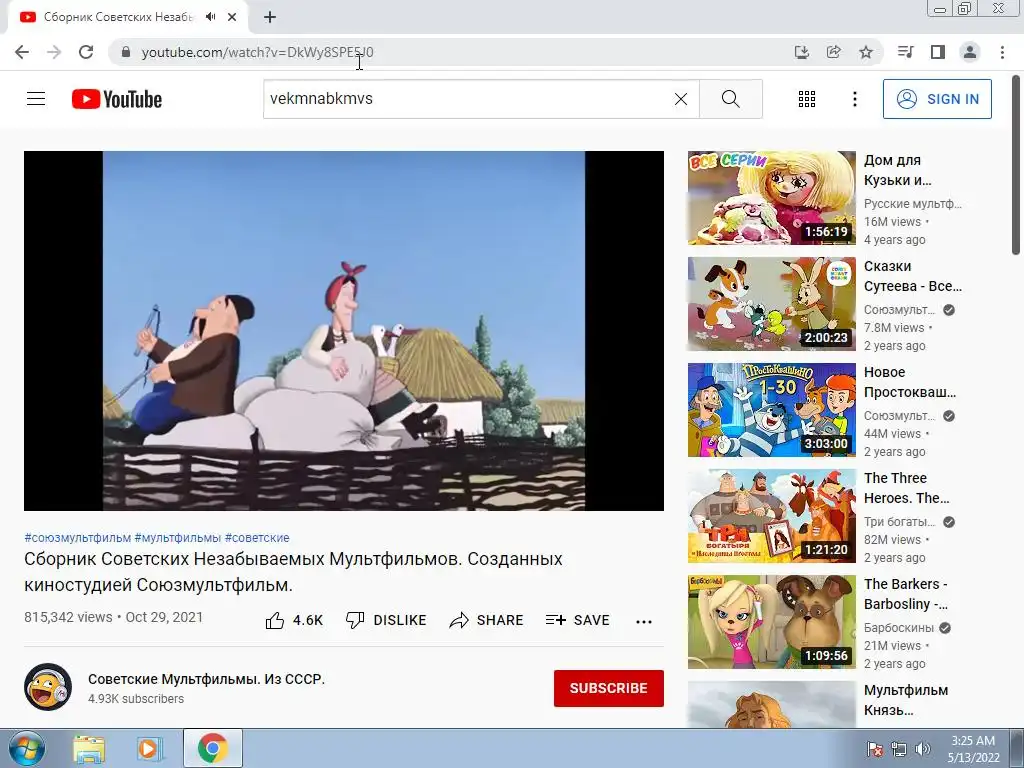The image size is (1024, 768).
Task: Click the browser forward arrow
Action: tap(54, 52)
